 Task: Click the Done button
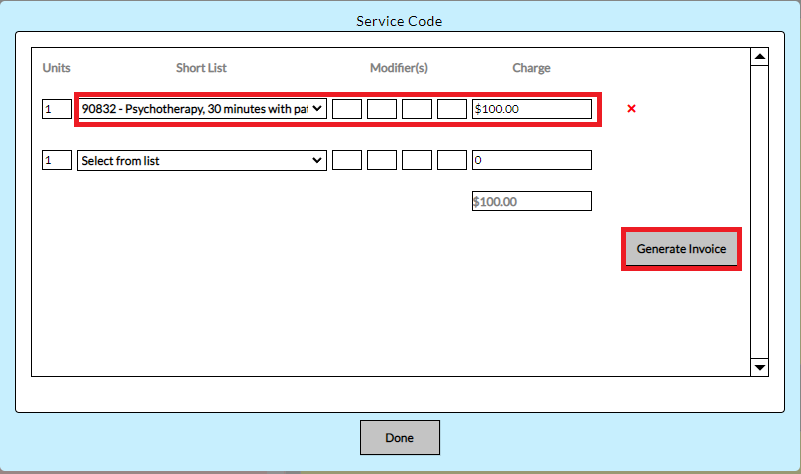coord(399,438)
